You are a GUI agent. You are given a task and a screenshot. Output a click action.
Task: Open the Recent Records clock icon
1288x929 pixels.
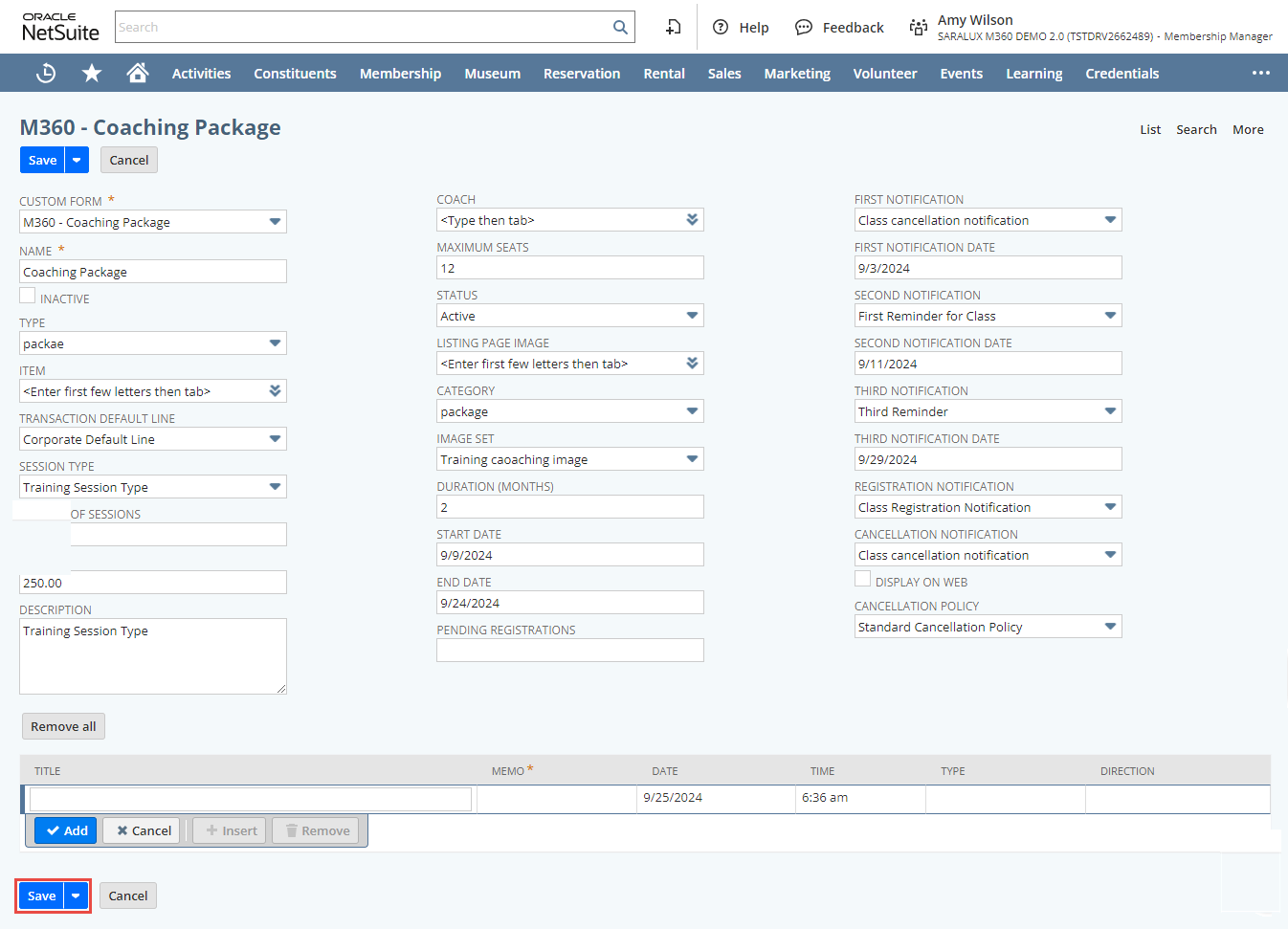pos(46,74)
